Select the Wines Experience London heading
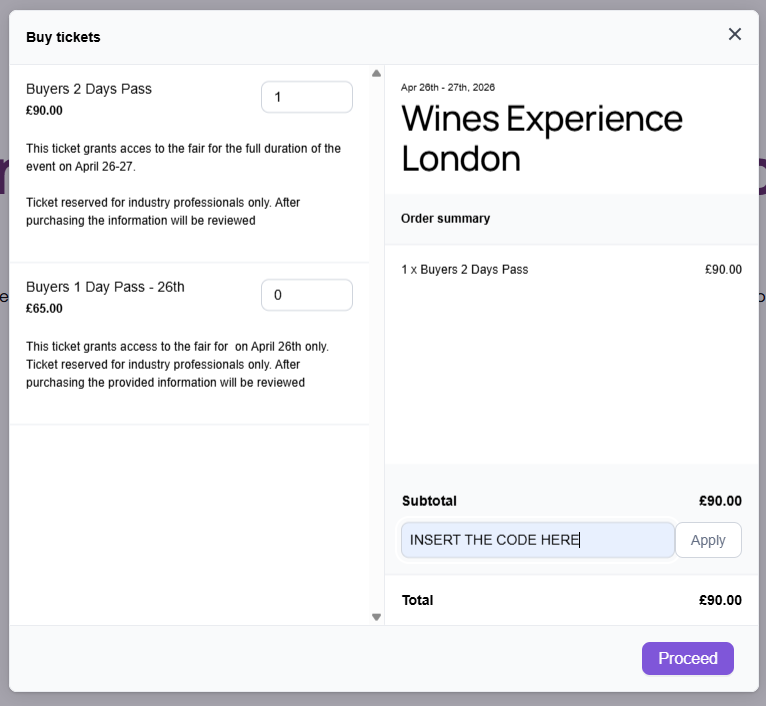The image size is (766, 706). tap(541, 138)
